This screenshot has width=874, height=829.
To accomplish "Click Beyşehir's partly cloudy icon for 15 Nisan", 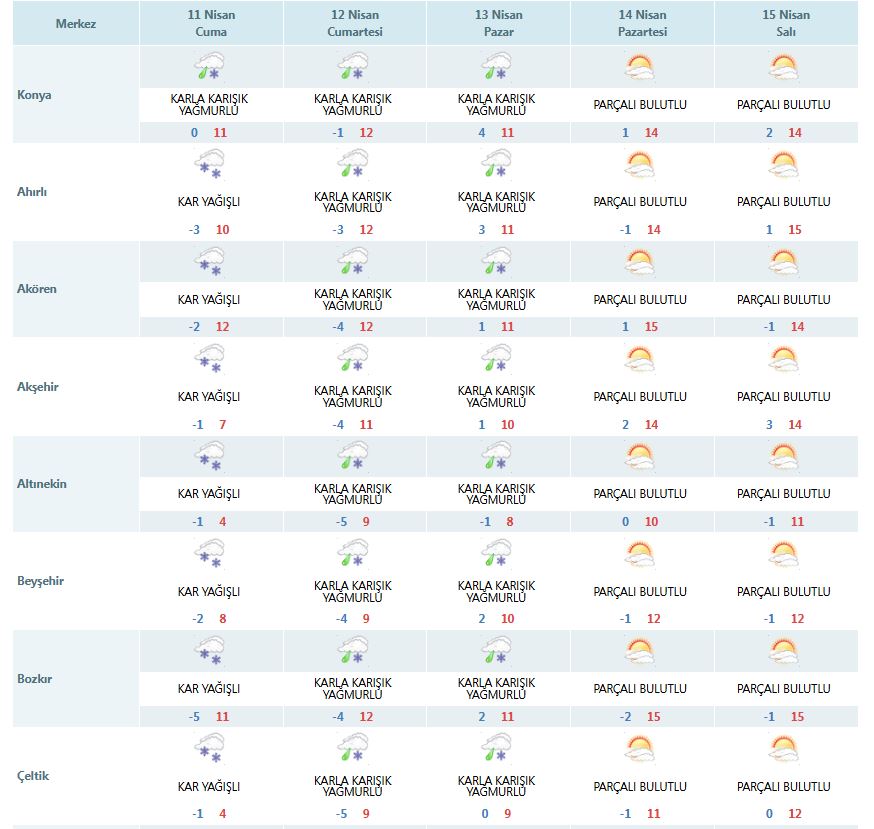I will pos(784,554).
